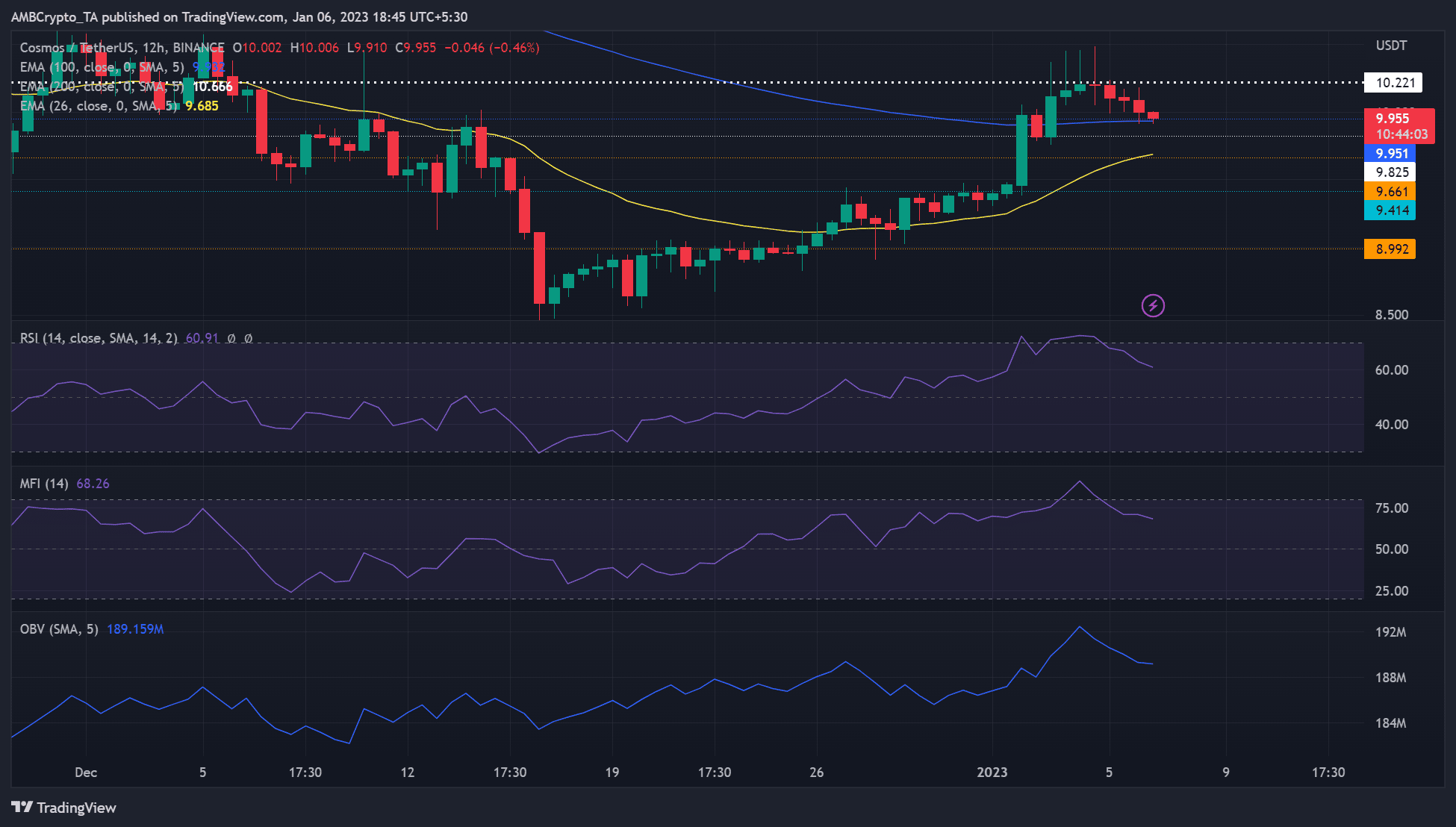Click the OBV axis label 188M

click(1391, 678)
